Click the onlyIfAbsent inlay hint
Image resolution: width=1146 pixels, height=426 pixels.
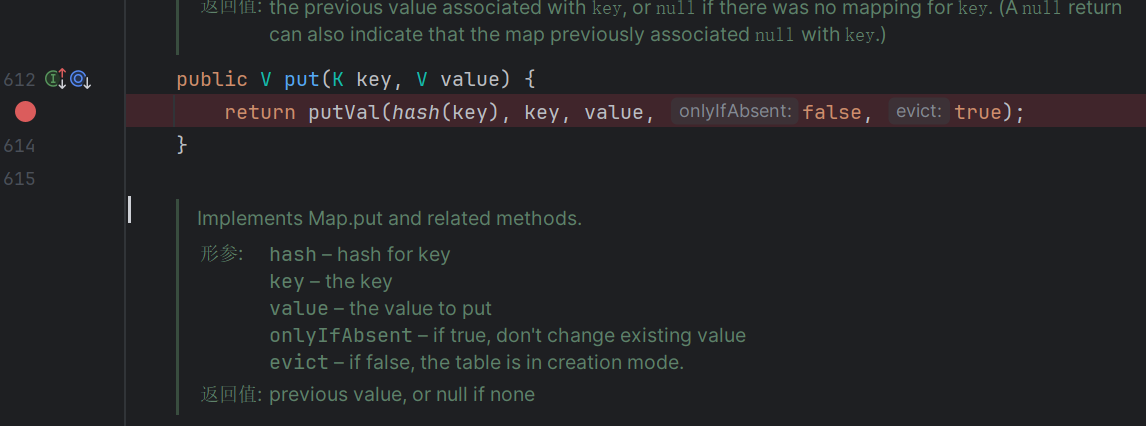pos(735,111)
